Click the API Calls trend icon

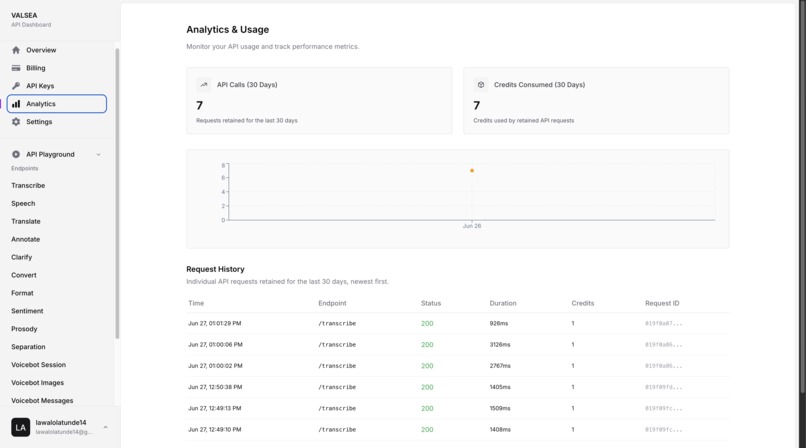[x=204, y=85]
